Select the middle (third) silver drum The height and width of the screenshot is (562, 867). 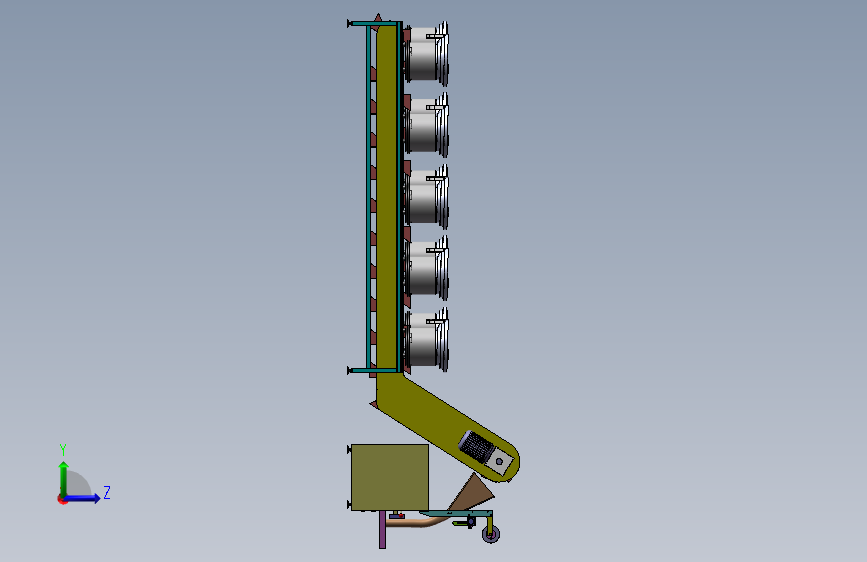click(x=426, y=197)
